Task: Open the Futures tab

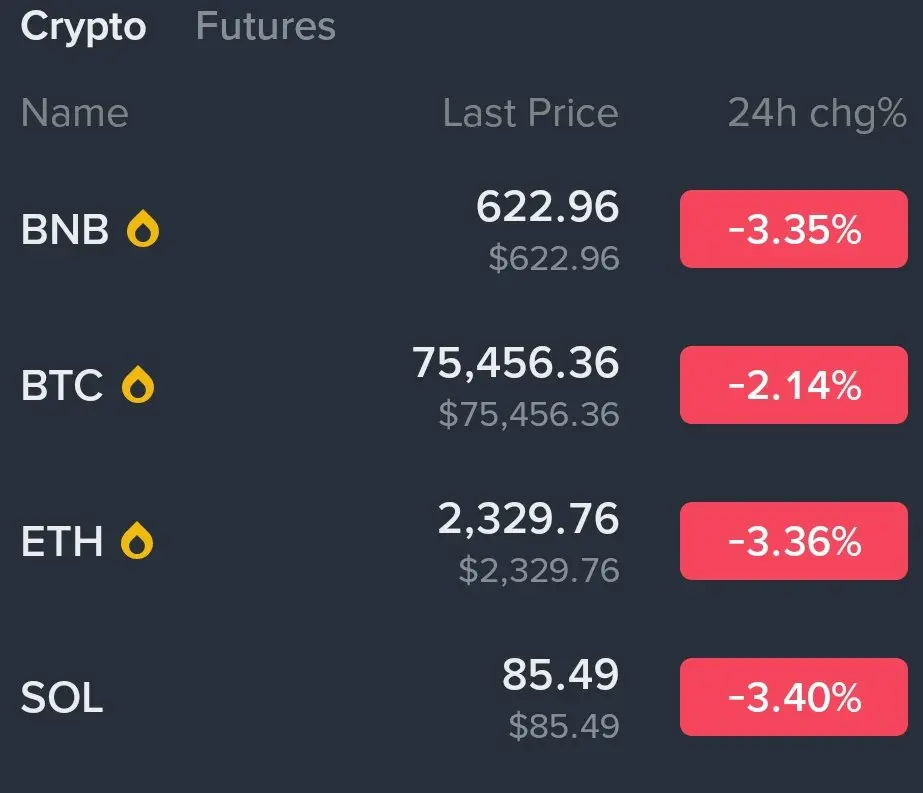Action: tap(265, 26)
